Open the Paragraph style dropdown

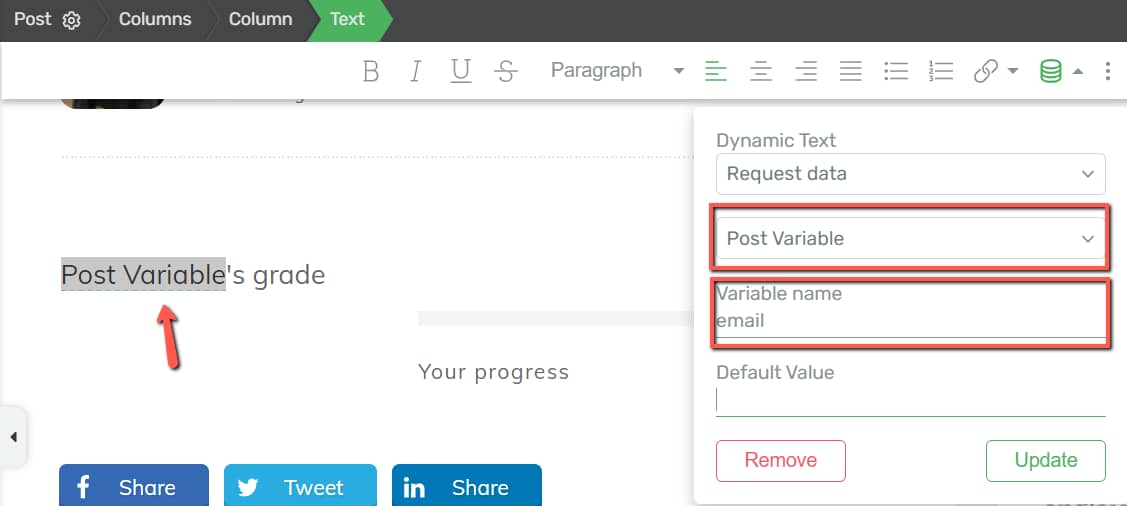click(x=616, y=71)
